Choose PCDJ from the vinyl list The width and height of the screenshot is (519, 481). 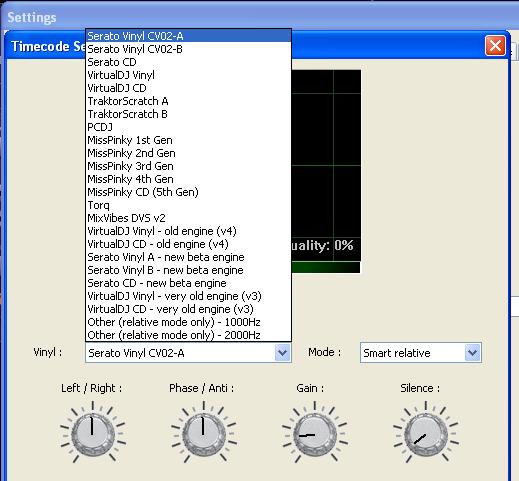(x=188, y=127)
